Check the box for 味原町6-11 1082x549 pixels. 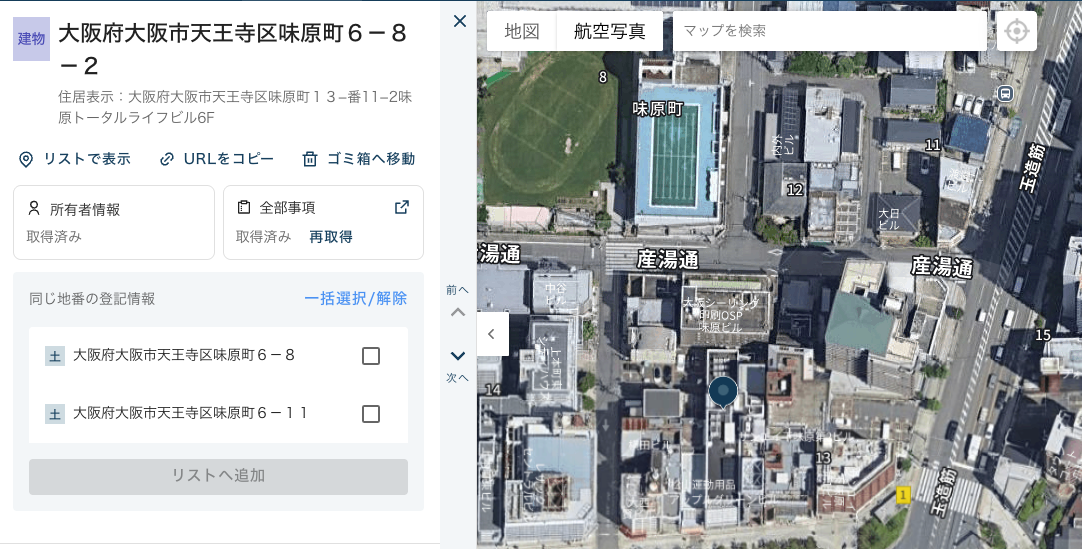(370, 414)
